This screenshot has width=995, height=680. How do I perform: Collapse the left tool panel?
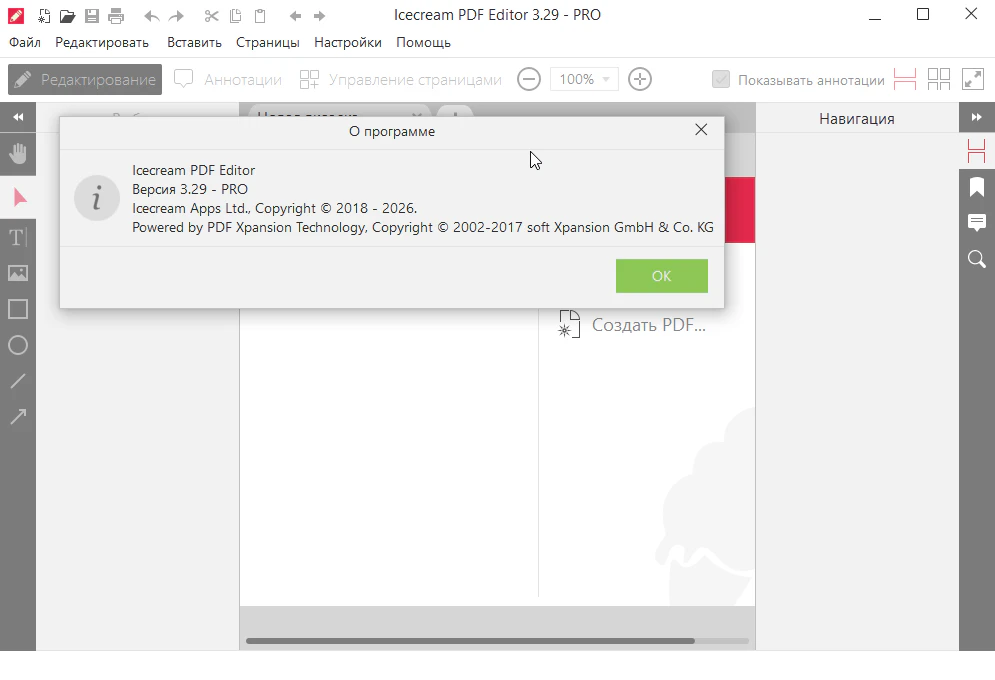click(18, 118)
